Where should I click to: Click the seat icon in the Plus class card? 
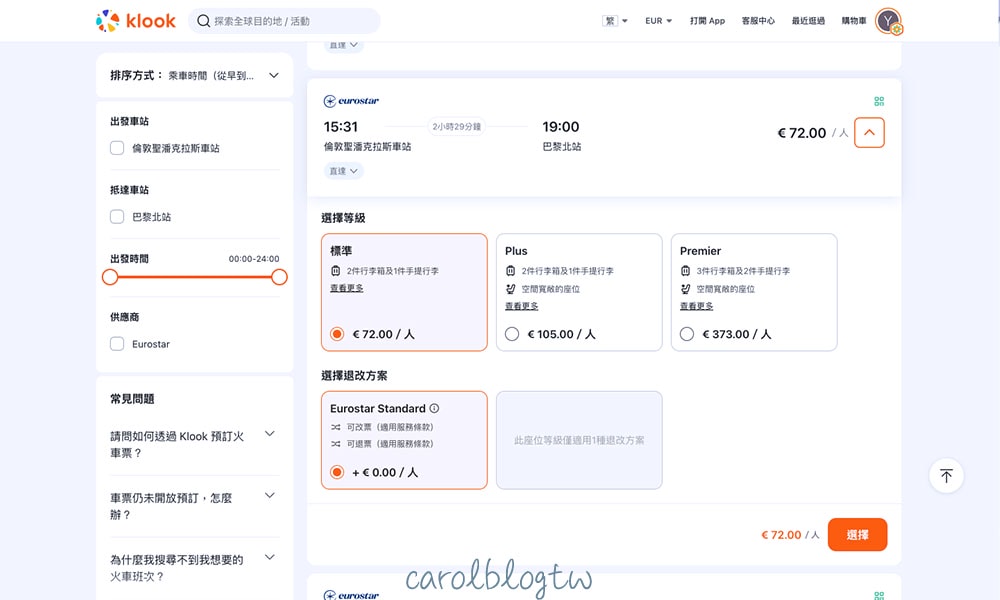(510, 289)
